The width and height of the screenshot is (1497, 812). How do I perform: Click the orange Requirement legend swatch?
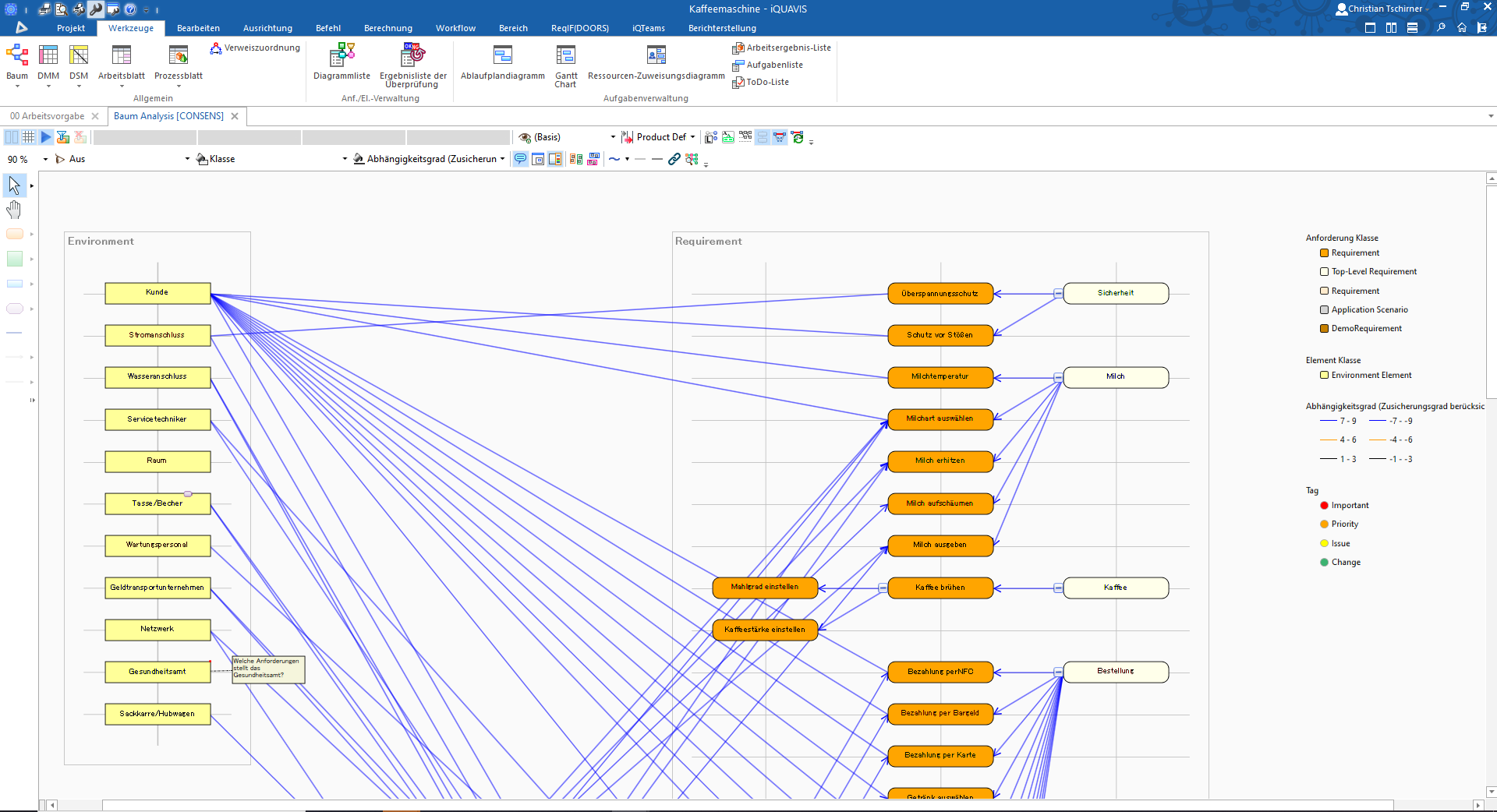(1324, 253)
